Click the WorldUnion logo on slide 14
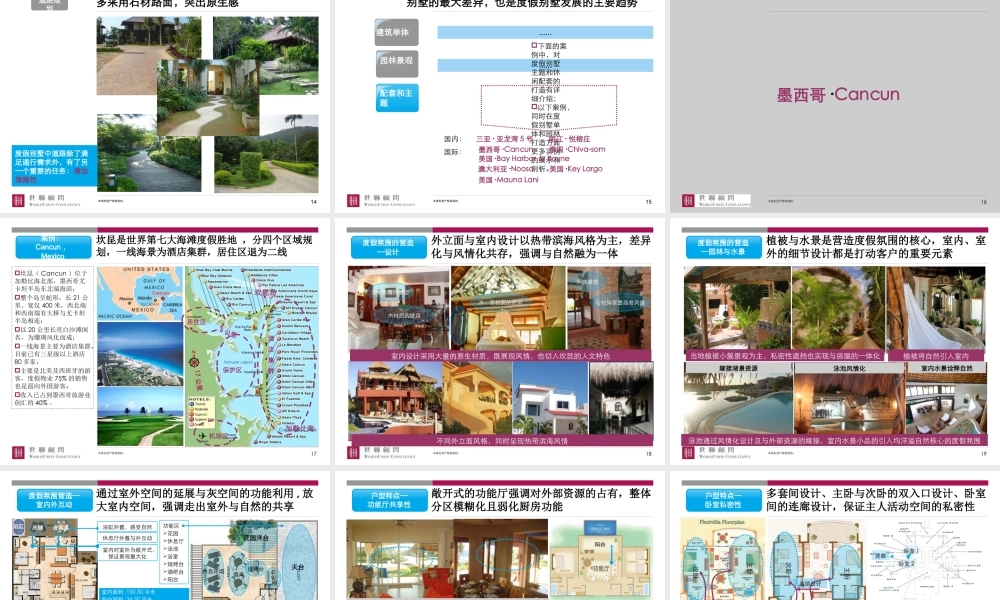This screenshot has width=1000, height=600. point(46,201)
